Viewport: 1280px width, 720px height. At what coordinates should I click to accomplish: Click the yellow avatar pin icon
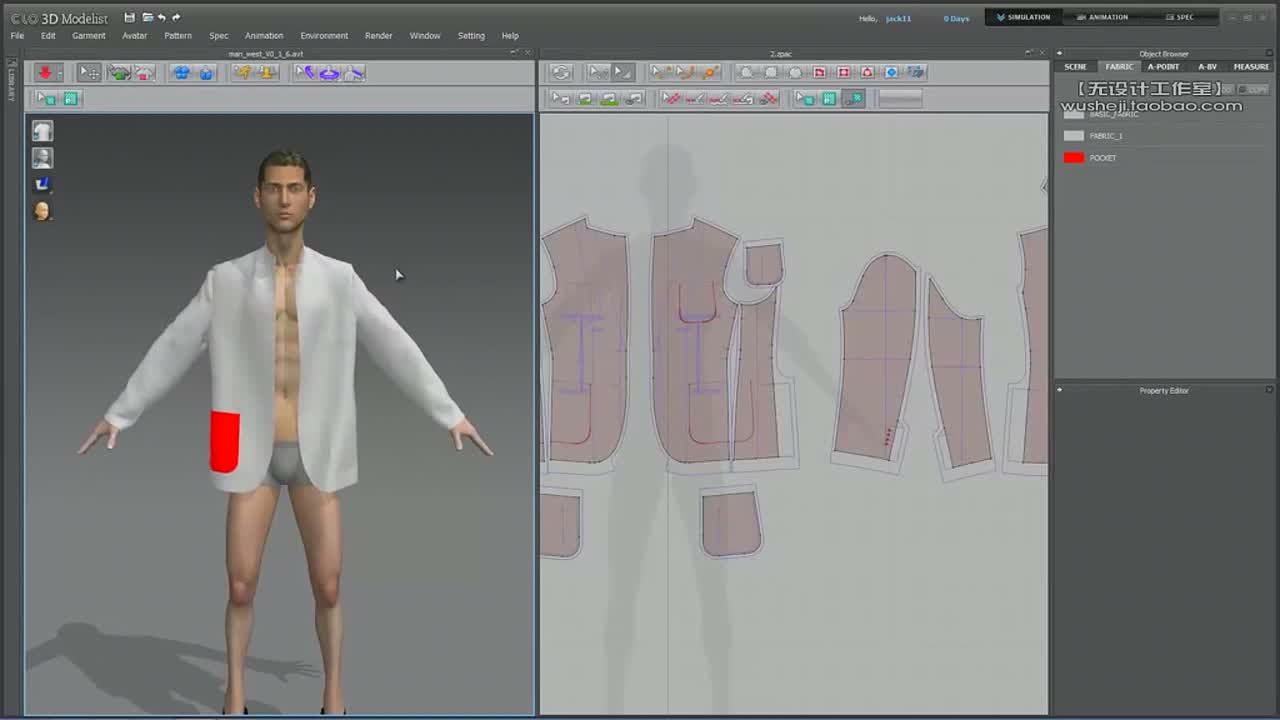(x=267, y=72)
